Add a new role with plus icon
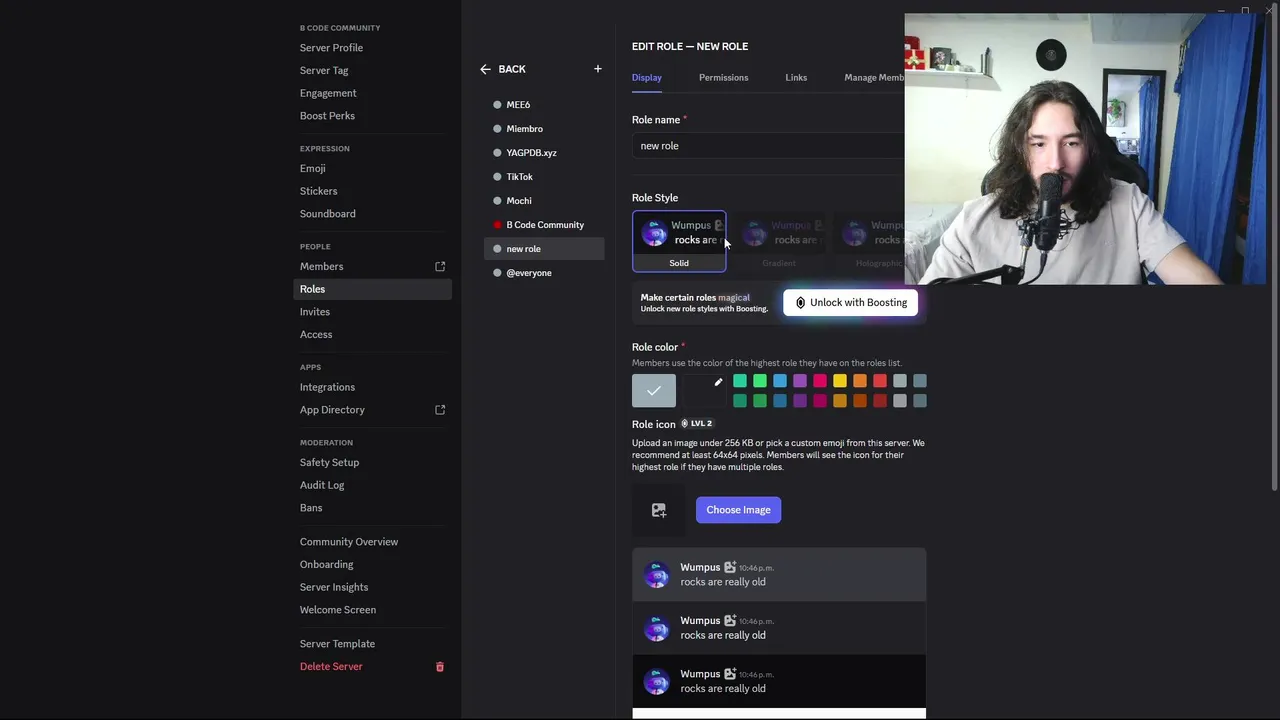This screenshot has height=720, width=1280. pos(598,69)
